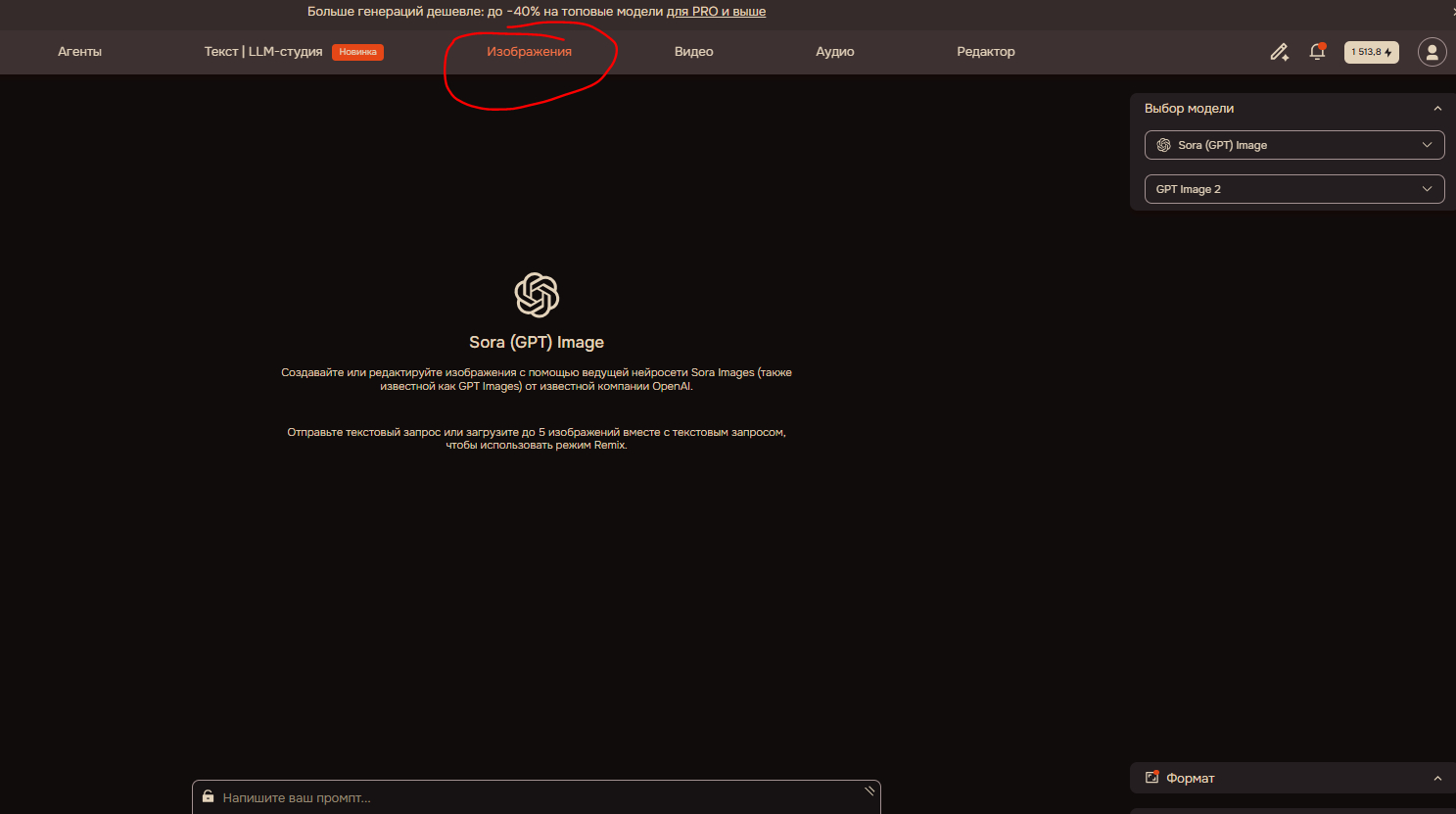Open the user profile avatar
This screenshot has width=1456, height=814.
[x=1432, y=52]
